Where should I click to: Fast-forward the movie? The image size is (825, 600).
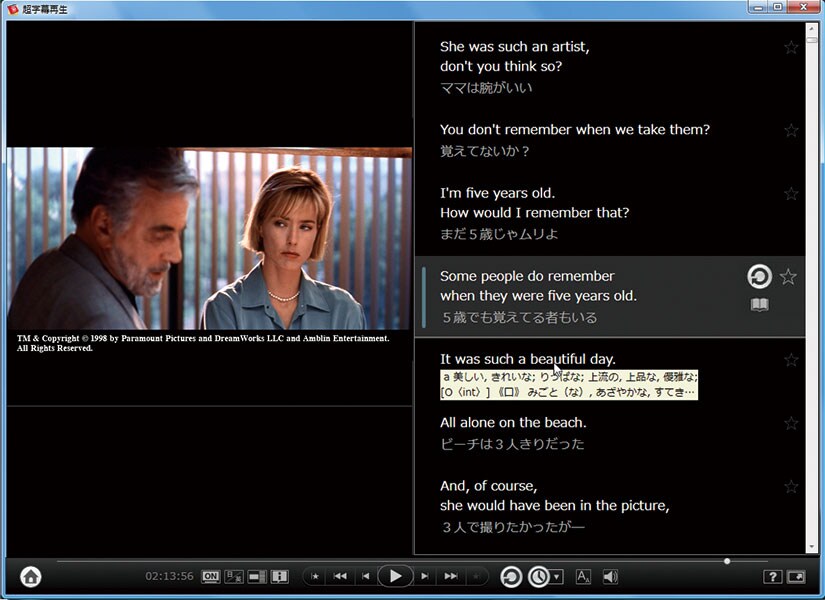pyautogui.click(x=450, y=576)
